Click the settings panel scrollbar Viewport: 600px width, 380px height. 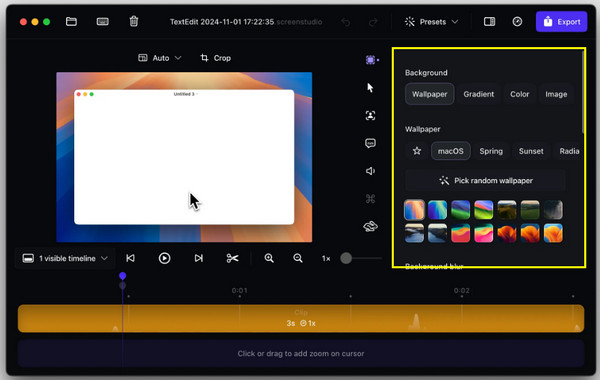583,92
